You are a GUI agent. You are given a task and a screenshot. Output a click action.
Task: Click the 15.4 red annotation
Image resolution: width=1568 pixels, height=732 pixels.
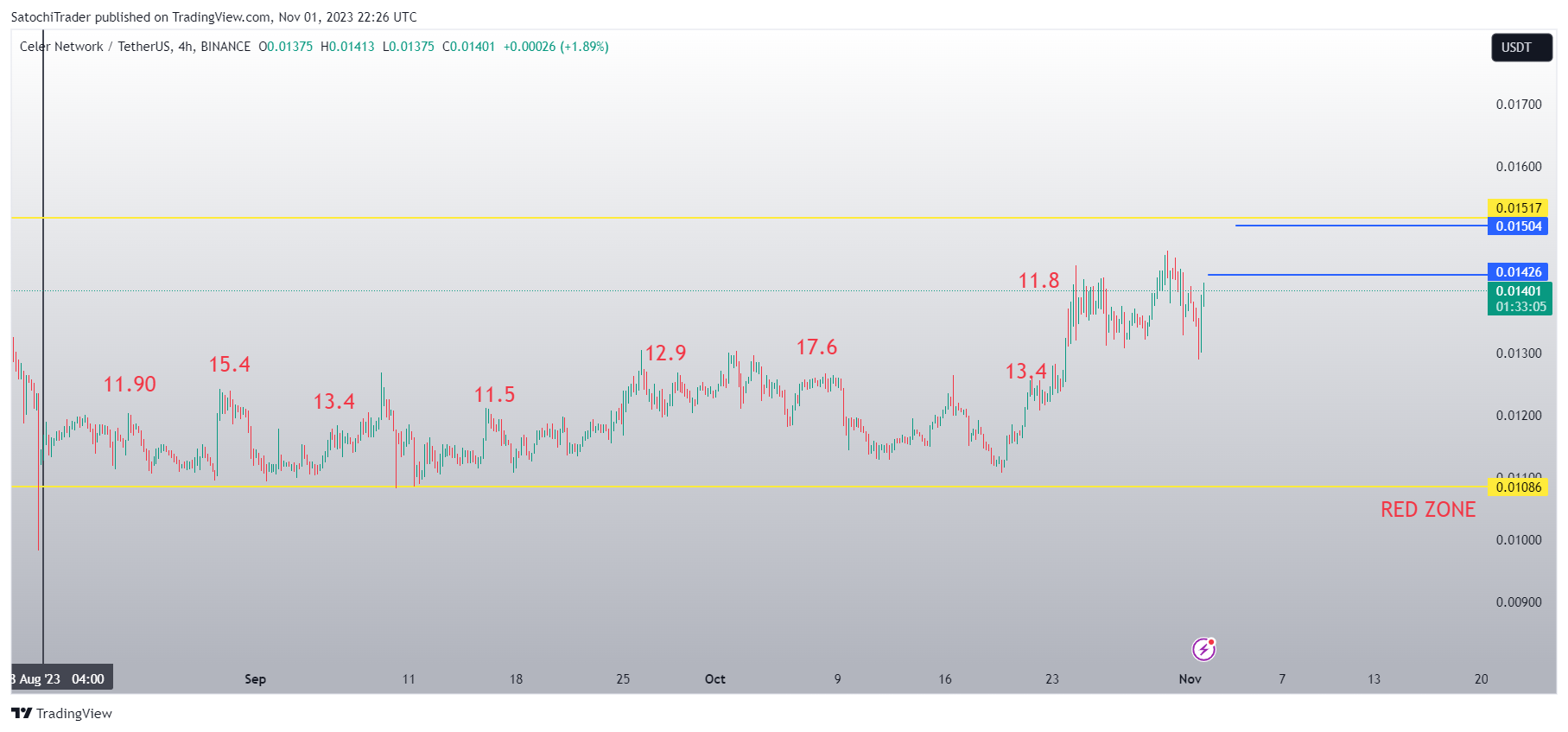click(229, 365)
